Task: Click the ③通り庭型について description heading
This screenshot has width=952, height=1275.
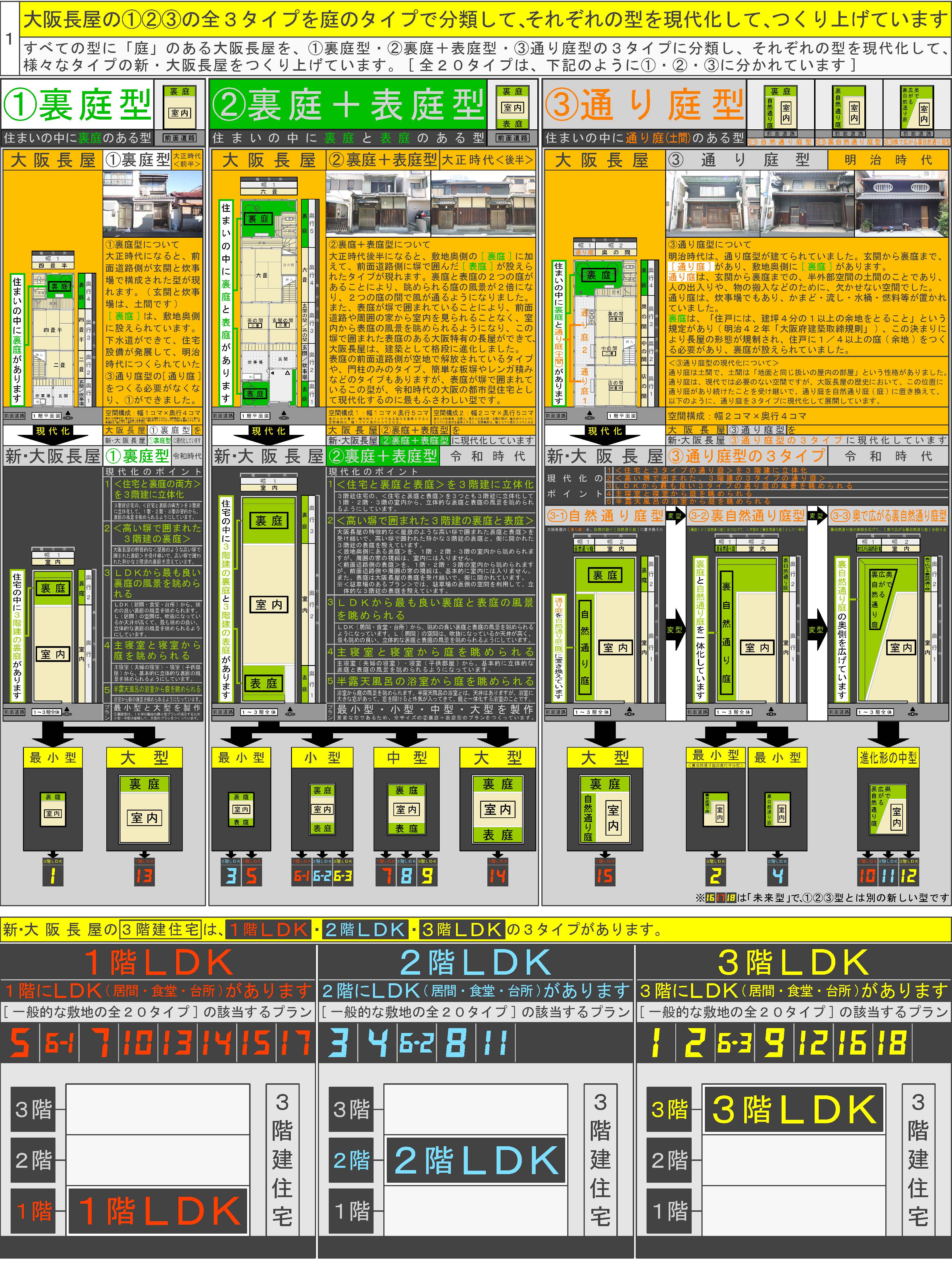Action: tap(709, 244)
